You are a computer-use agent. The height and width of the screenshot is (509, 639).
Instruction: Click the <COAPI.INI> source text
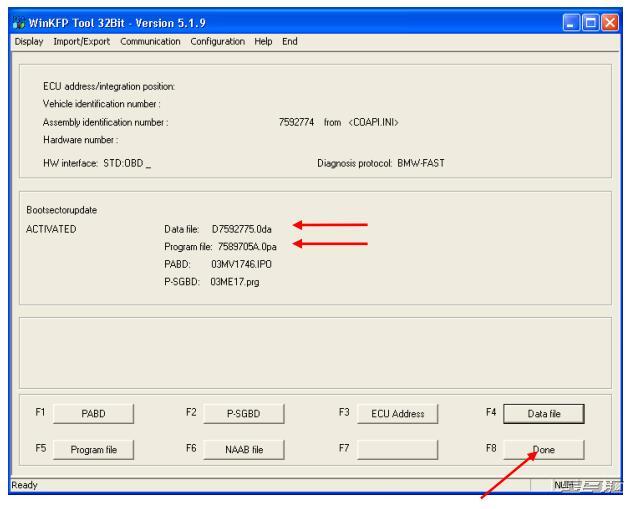tap(373, 122)
